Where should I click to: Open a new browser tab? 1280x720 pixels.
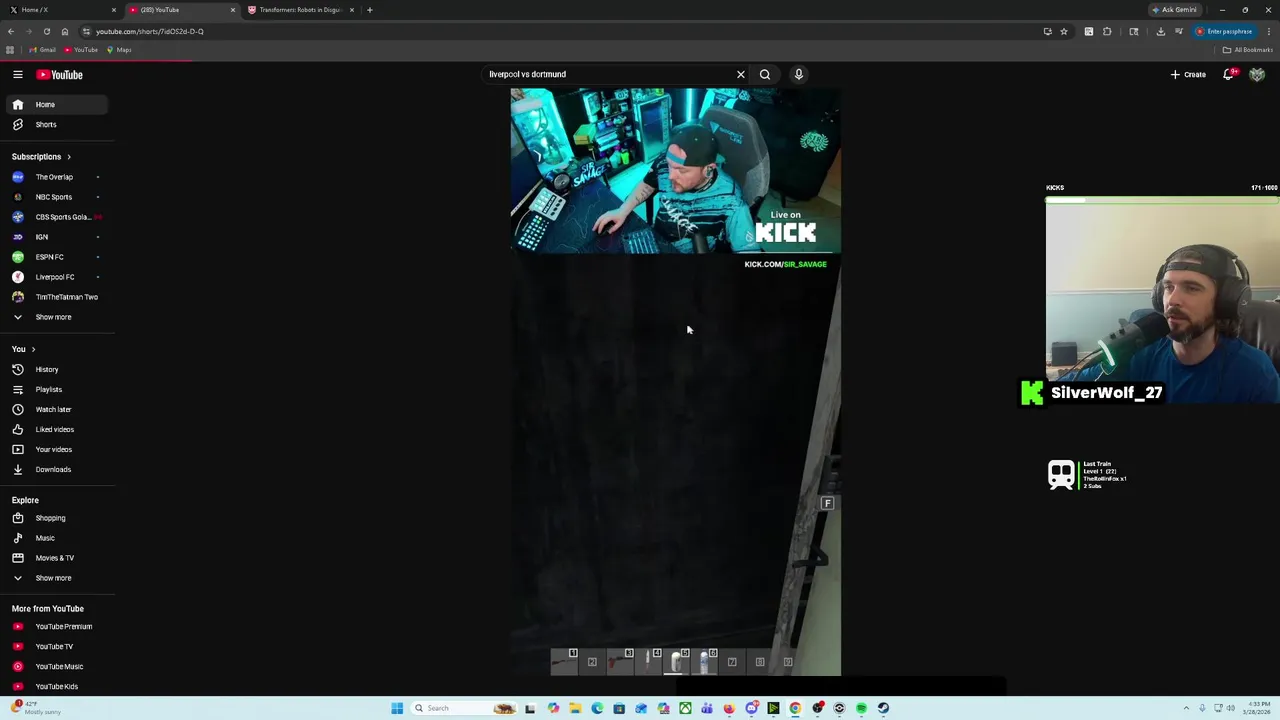pos(370,10)
